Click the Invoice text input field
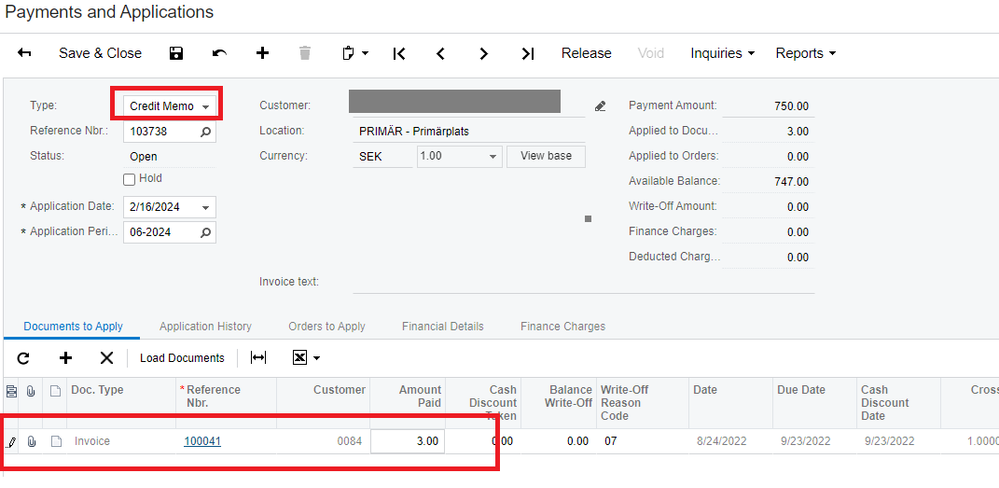 pos(584,282)
